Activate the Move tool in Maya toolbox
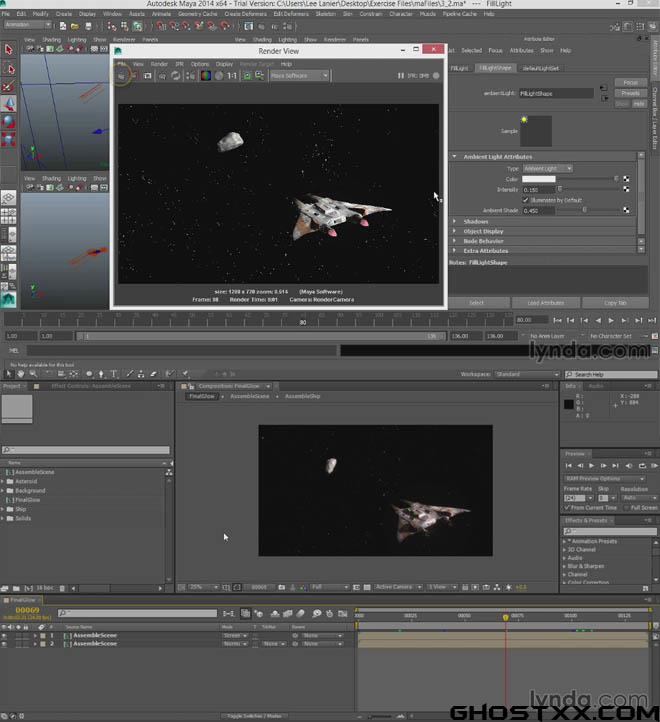The image size is (660, 722). coord(9,104)
